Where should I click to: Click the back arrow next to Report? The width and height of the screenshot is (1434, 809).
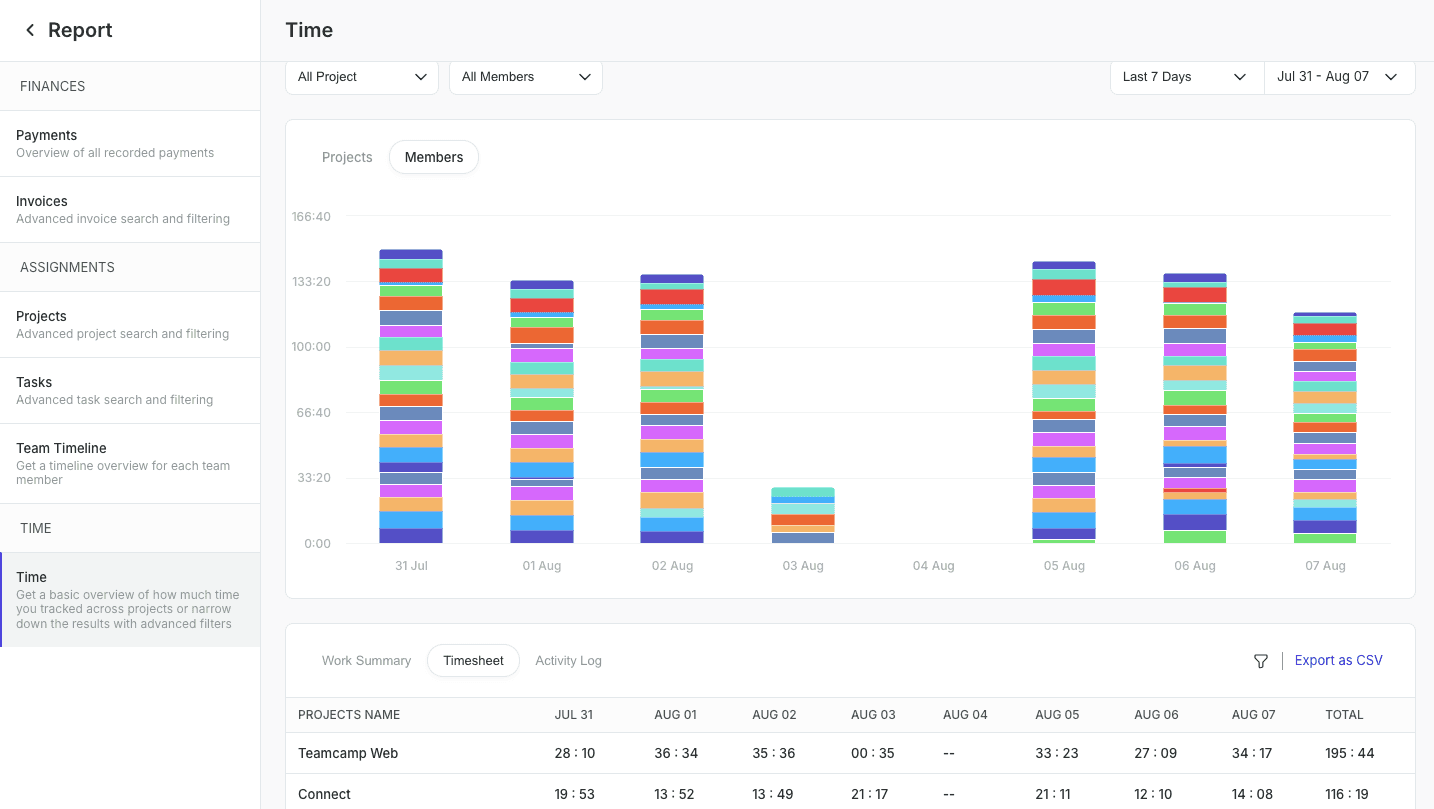(x=30, y=30)
